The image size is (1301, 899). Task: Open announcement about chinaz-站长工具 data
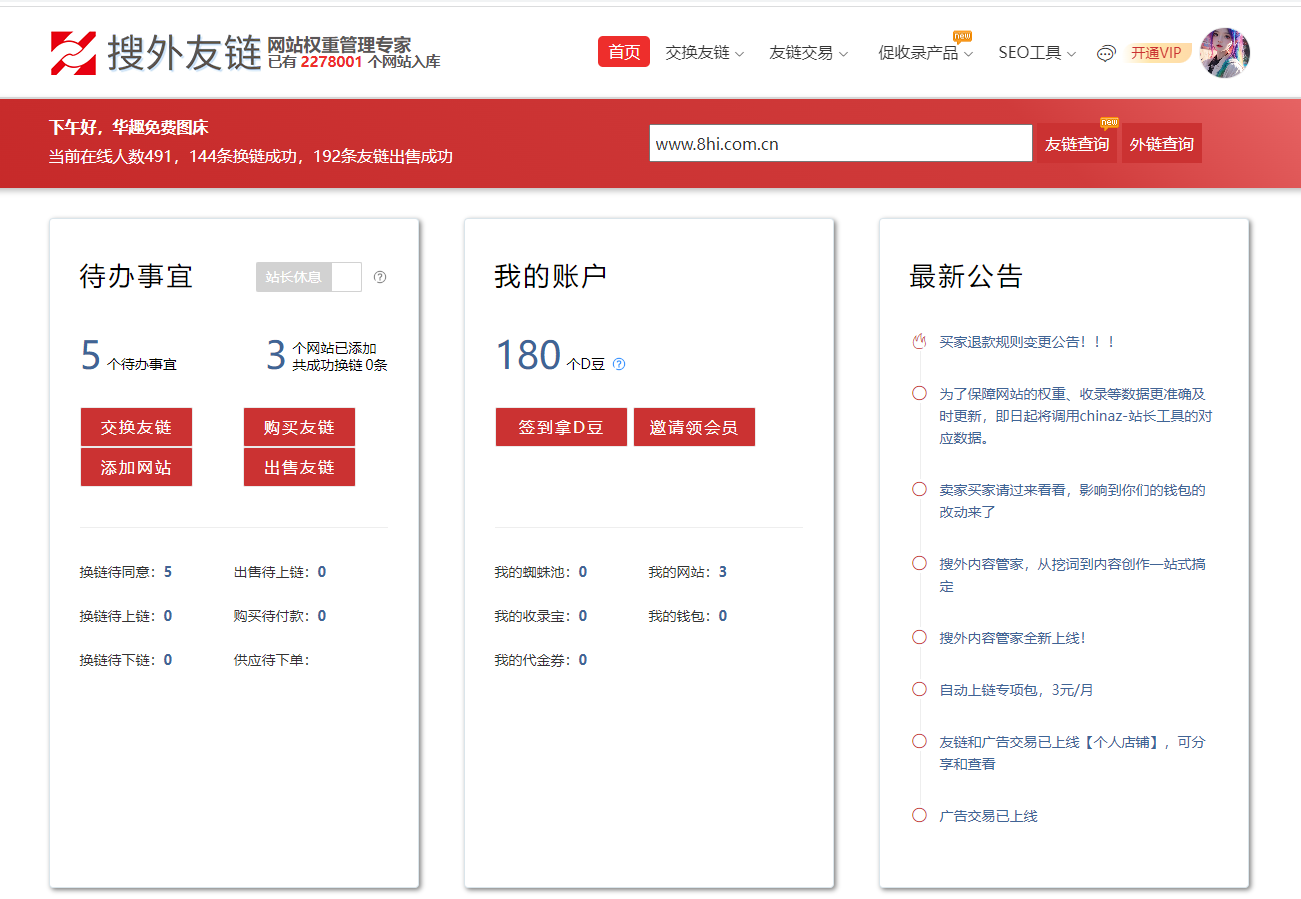click(1076, 416)
